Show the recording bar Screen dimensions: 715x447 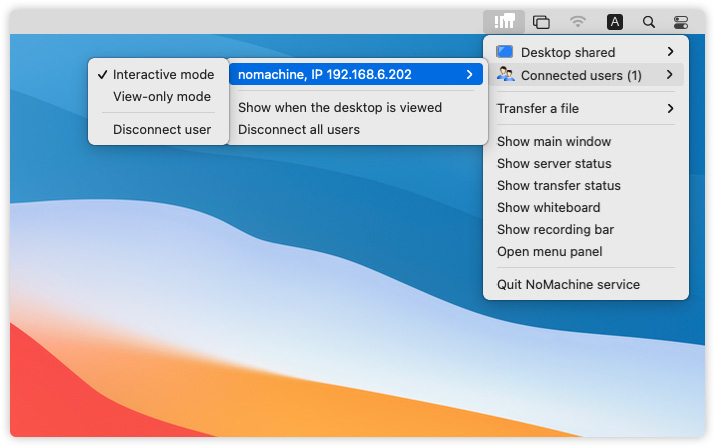pyautogui.click(x=555, y=230)
